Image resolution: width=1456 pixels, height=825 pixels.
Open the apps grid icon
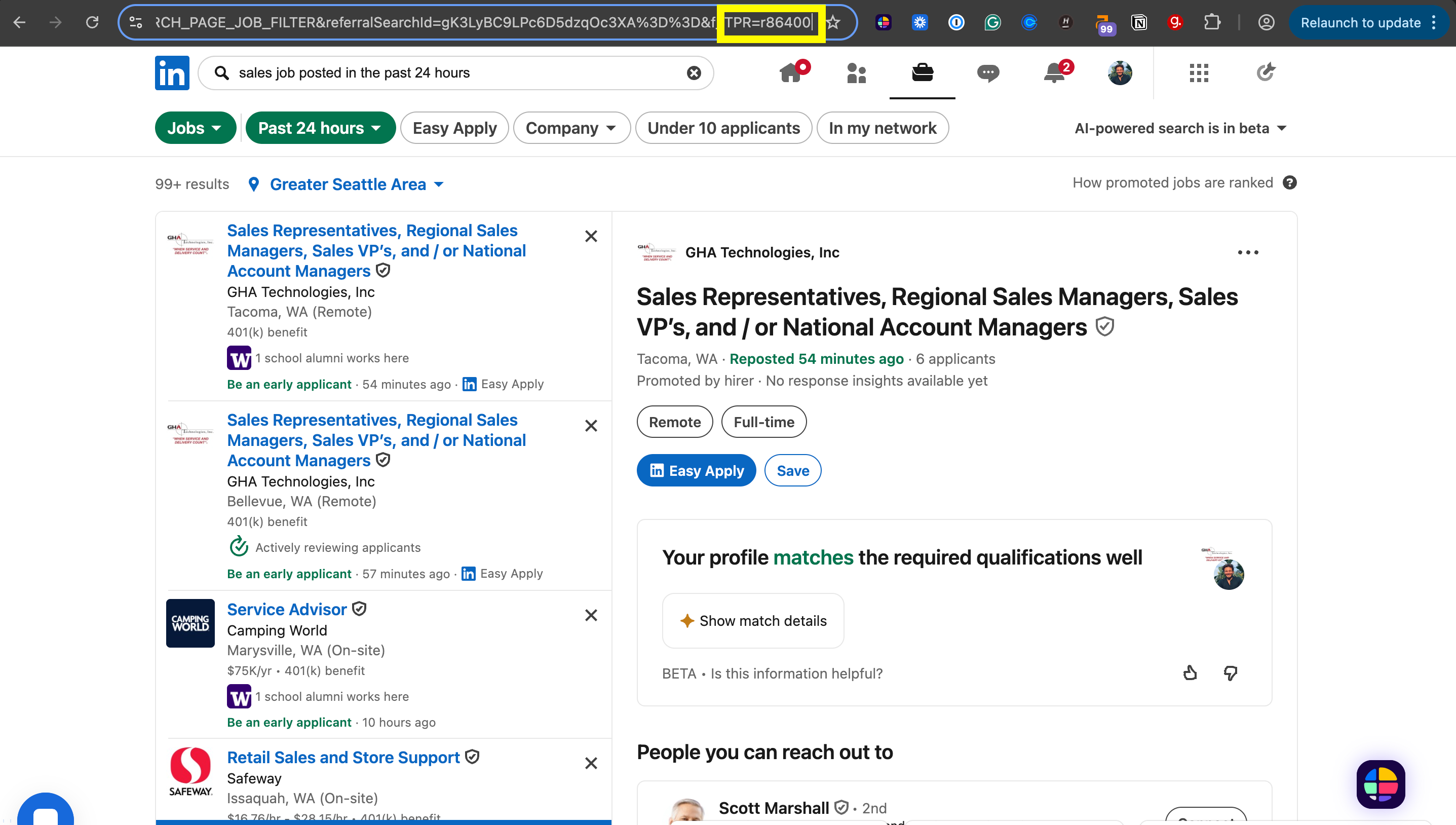point(1199,73)
